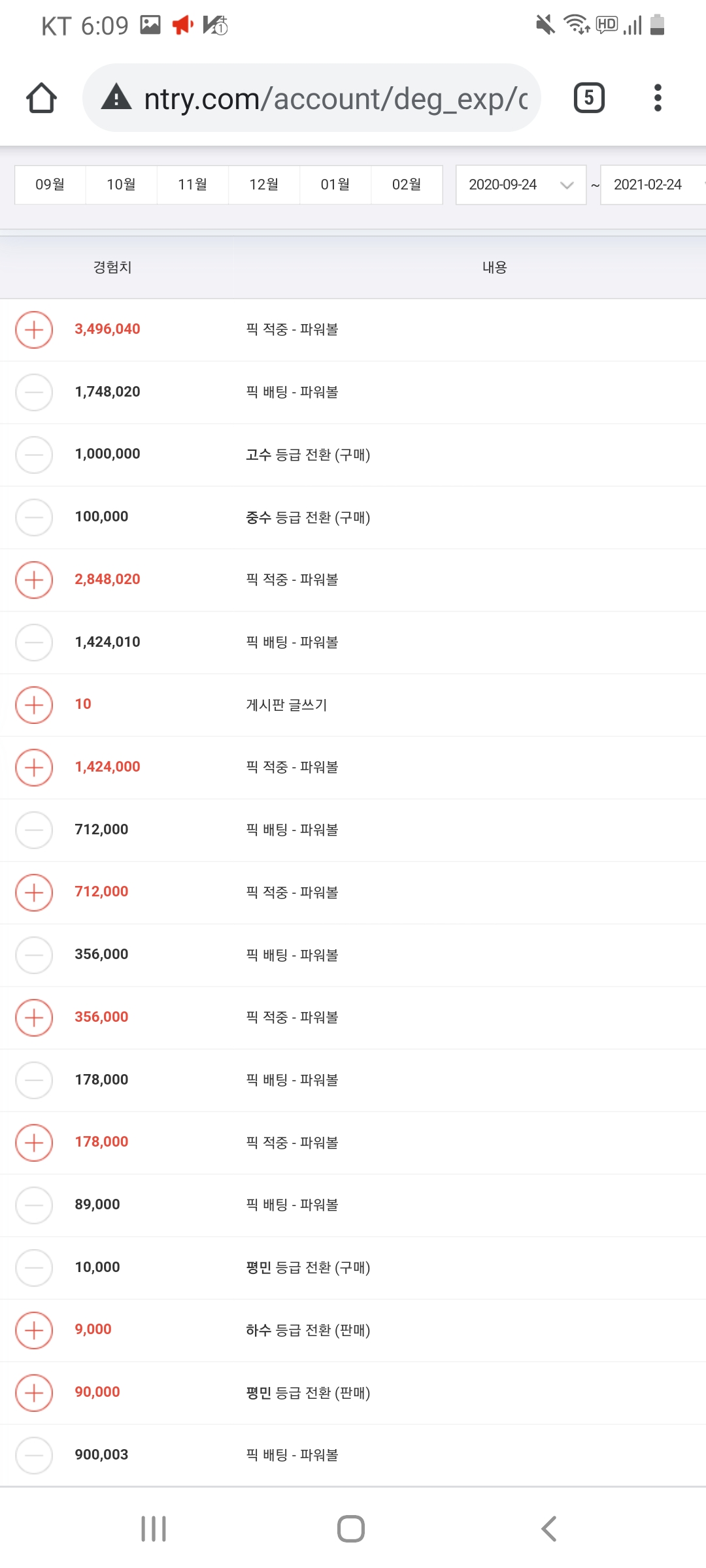The width and height of the screenshot is (706, 1568).
Task: Switch to the 02월 month tab
Action: pos(407,185)
